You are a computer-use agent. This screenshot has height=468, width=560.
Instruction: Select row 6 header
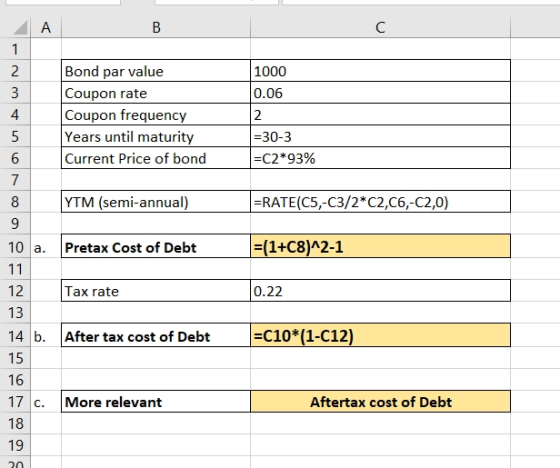tap(15, 158)
